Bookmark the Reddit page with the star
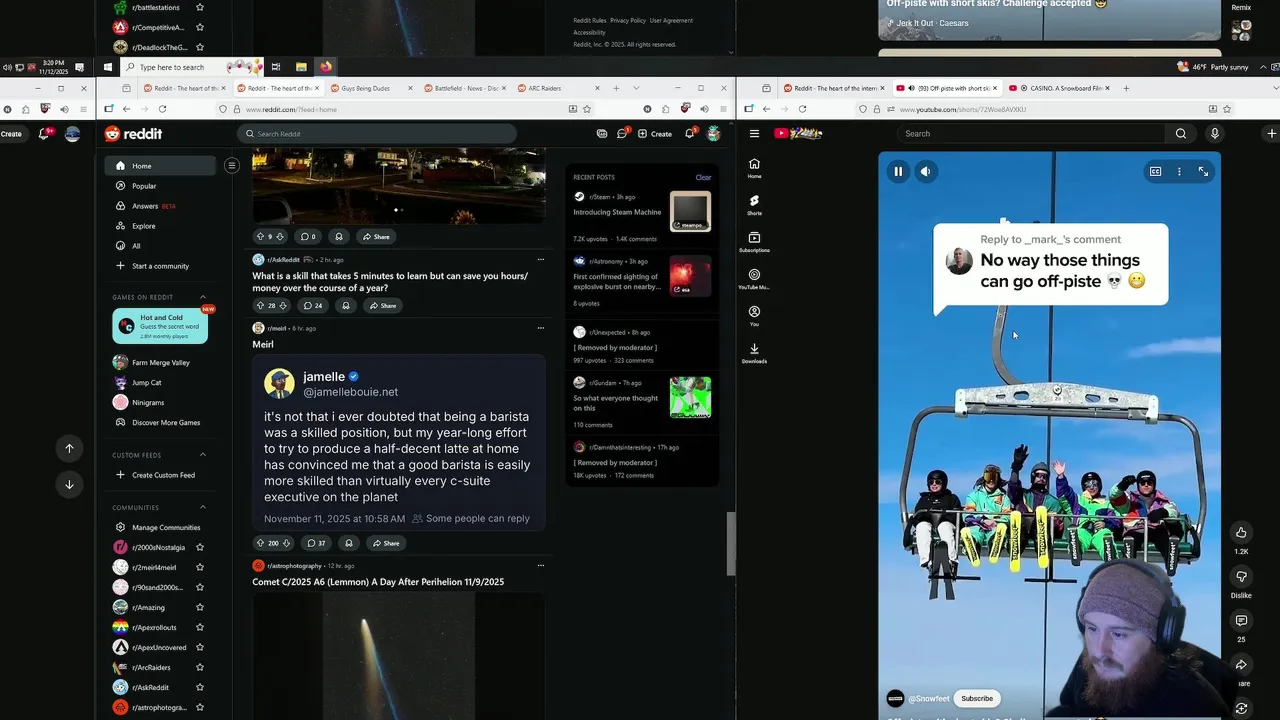 pos(587,109)
